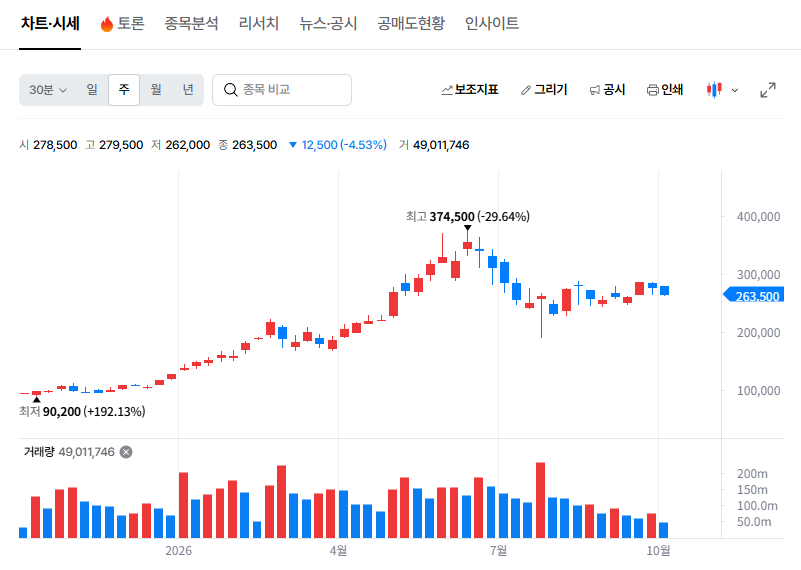
Task: Click the 200m volume axis label
Action: tap(752, 474)
